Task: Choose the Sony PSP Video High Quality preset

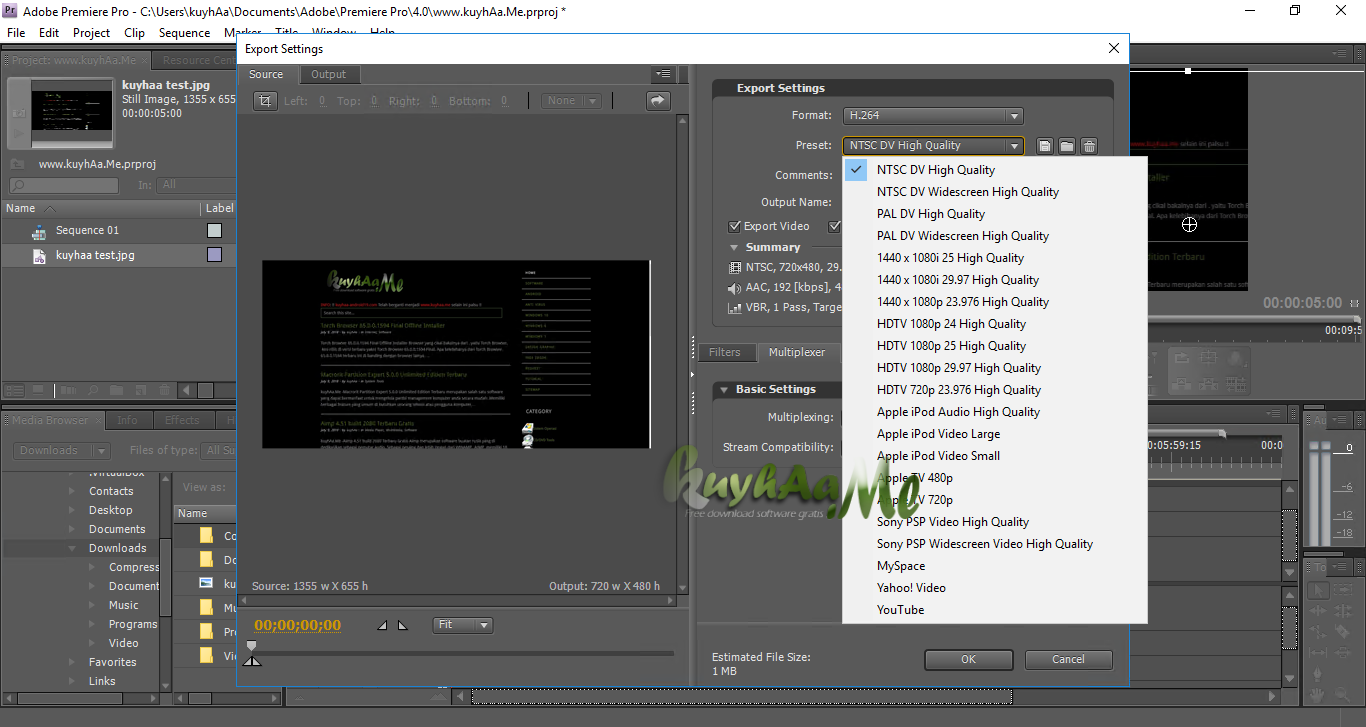Action: click(x=995, y=522)
